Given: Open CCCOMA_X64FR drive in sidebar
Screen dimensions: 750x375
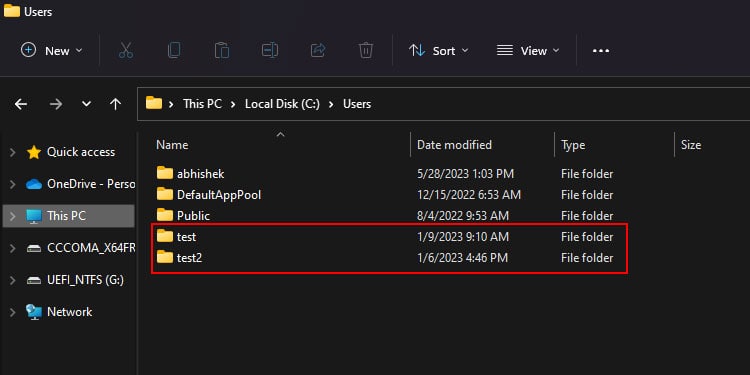Looking at the screenshot, I should tap(91, 248).
